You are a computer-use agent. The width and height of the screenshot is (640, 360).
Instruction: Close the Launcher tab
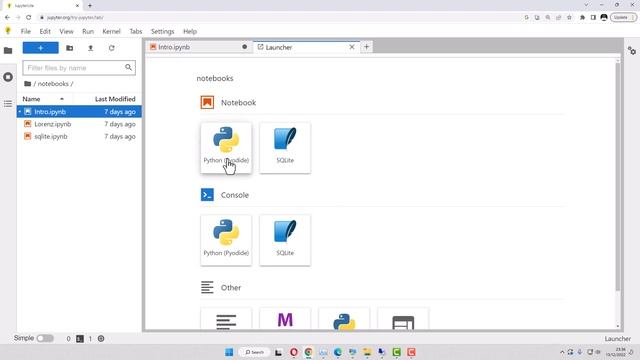point(352,47)
